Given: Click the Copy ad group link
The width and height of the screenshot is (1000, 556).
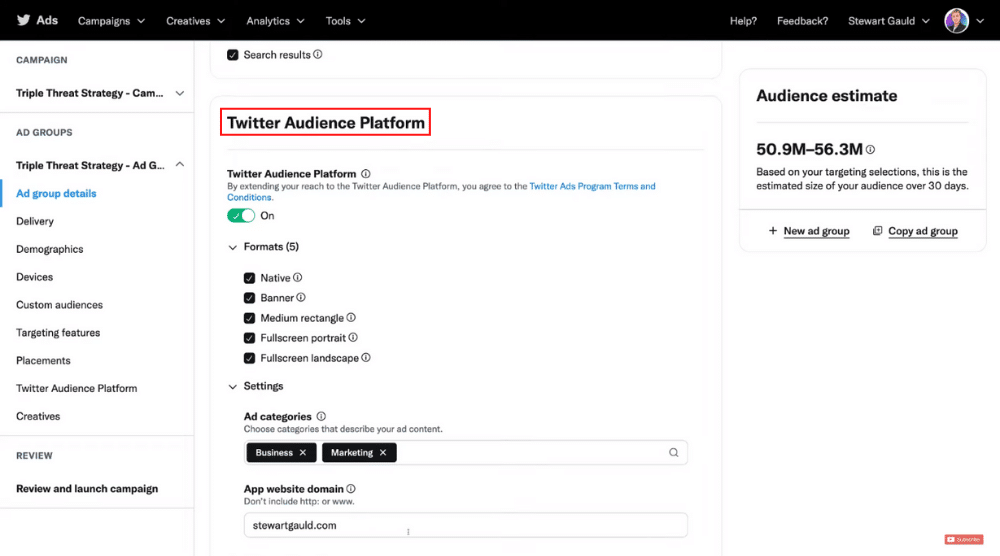Looking at the screenshot, I should [923, 231].
